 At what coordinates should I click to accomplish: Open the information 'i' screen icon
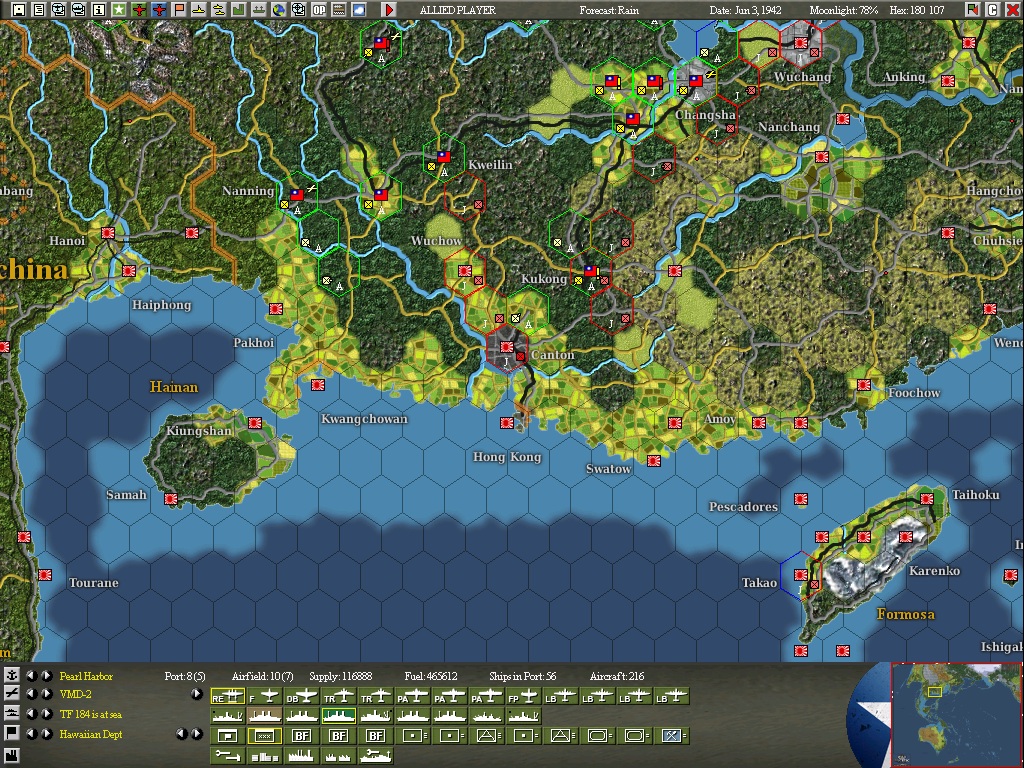99,10
